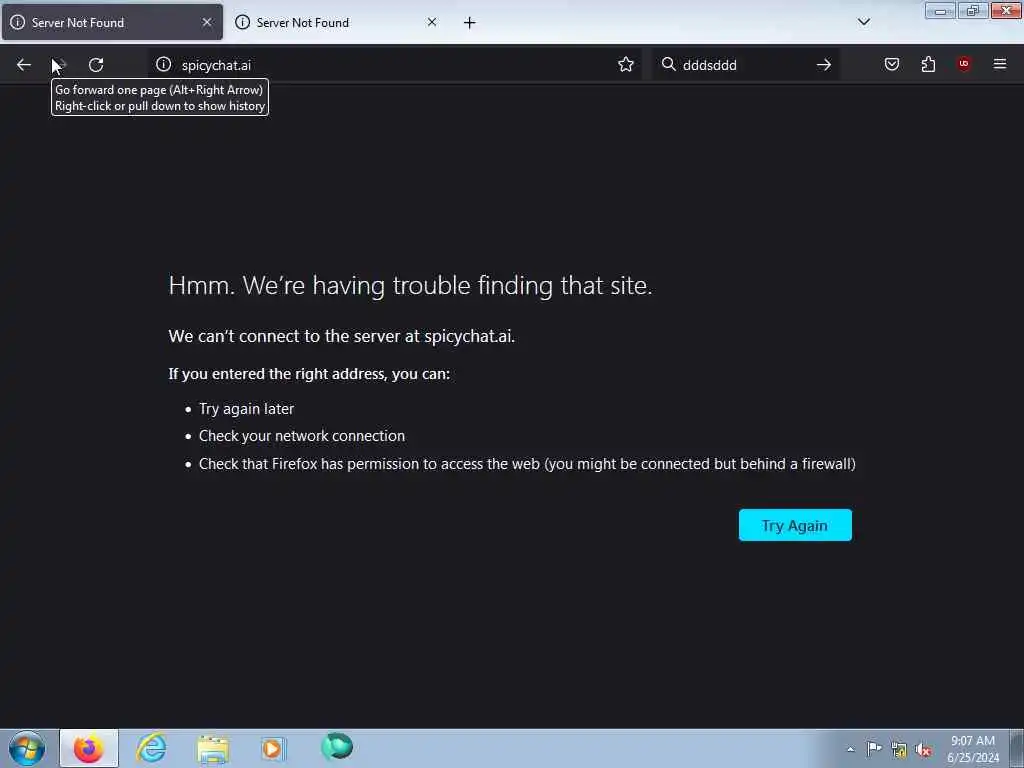Click "If you entered the right address" text
This screenshot has height=768, width=1024.
pyautogui.click(x=309, y=374)
